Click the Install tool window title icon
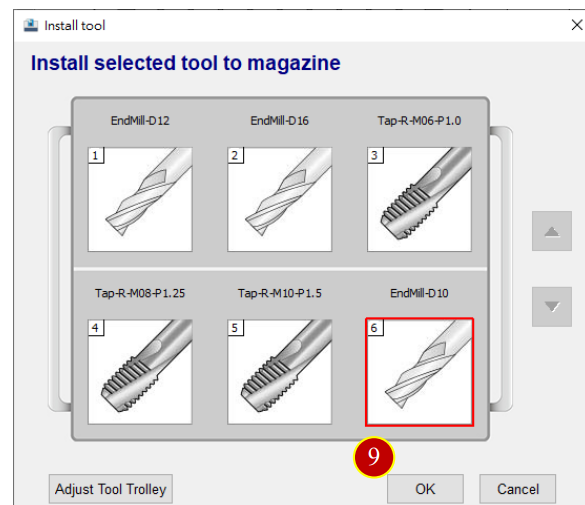 point(31,25)
